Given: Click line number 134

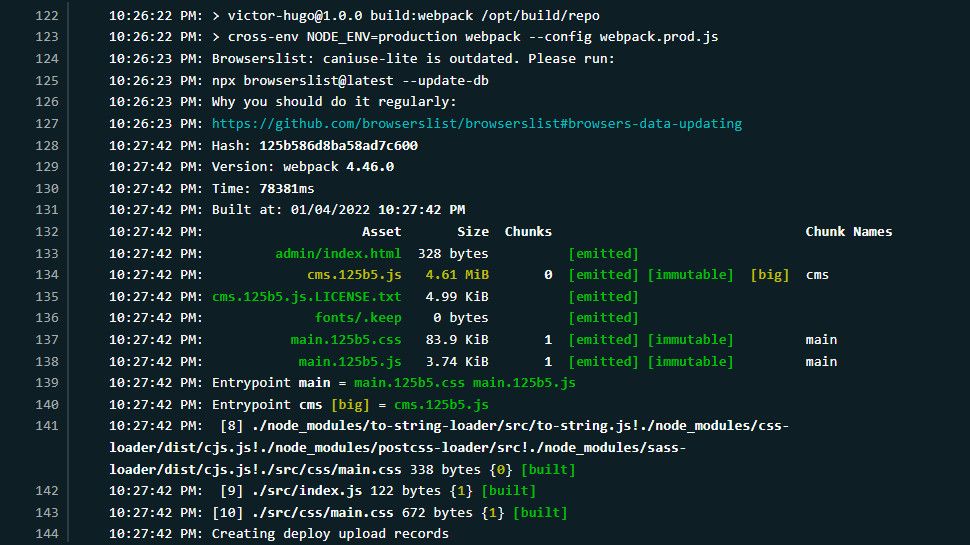Looking at the screenshot, I should tap(47, 275).
